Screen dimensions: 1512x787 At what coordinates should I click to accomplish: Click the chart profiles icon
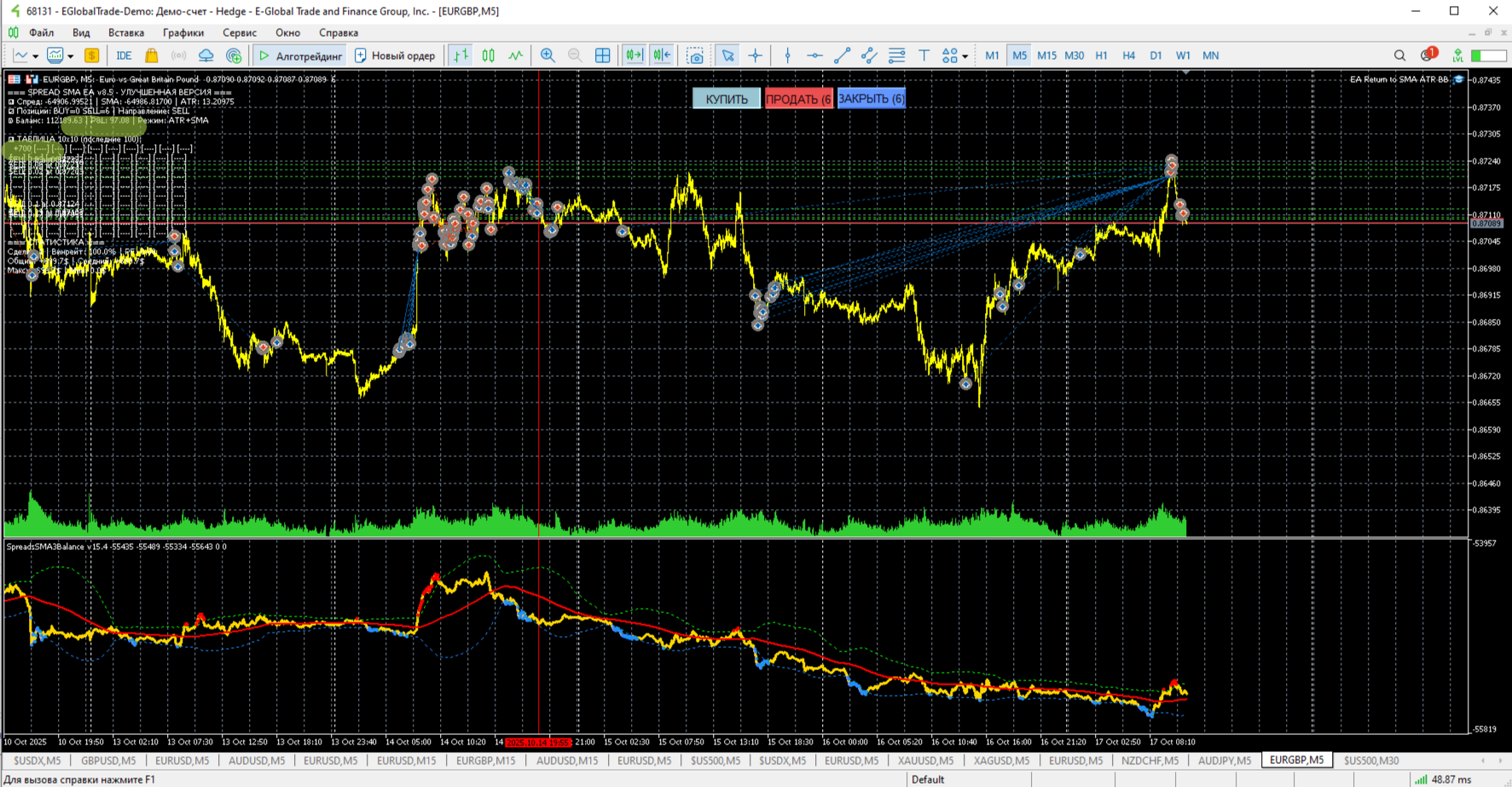pyautogui.click(x=55, y=55)
